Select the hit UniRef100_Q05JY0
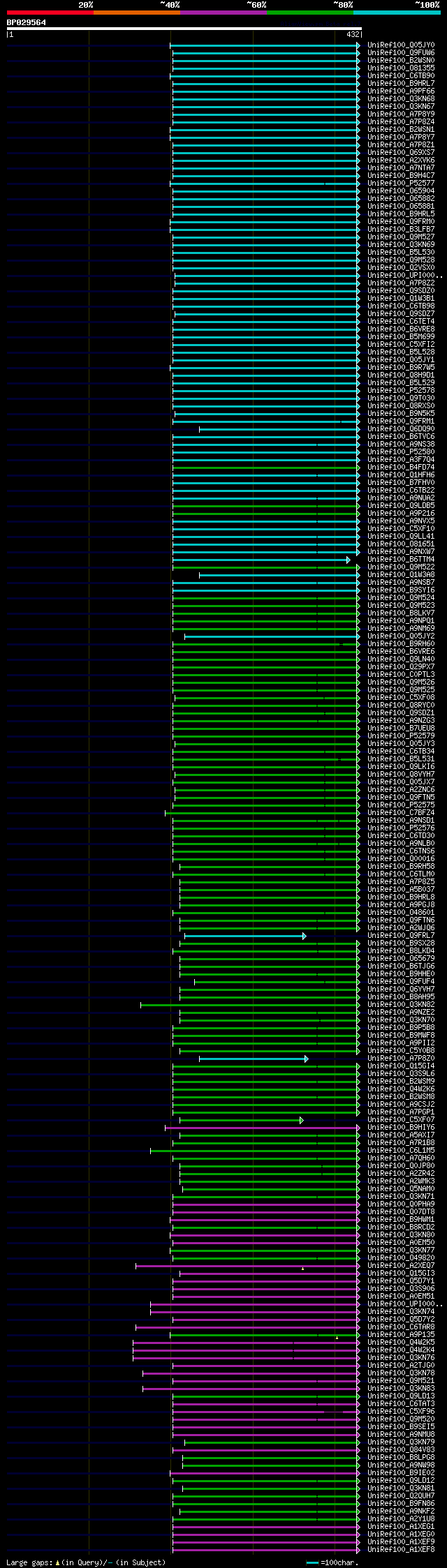Viewport: 447px width, 1568px height. (x=401, y=45)
